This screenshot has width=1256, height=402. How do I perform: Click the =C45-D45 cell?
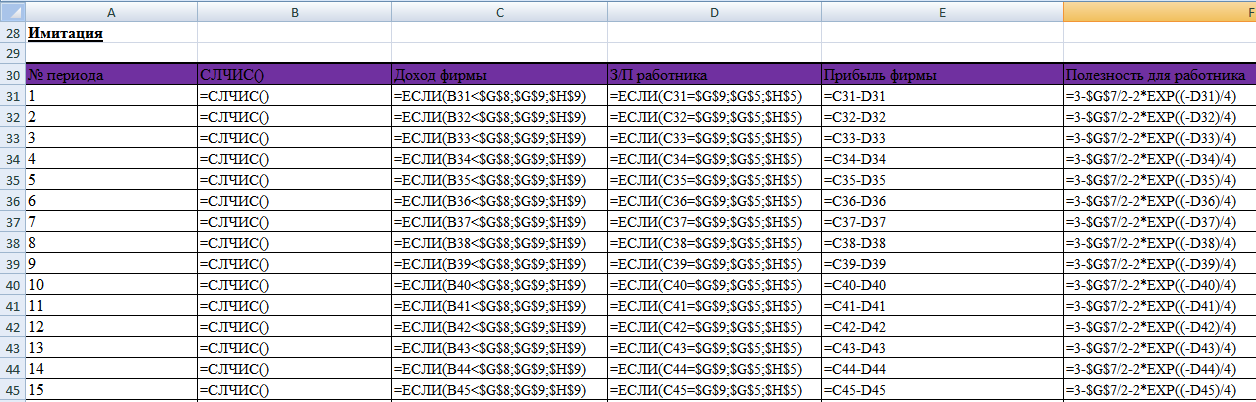click(942, 390)
